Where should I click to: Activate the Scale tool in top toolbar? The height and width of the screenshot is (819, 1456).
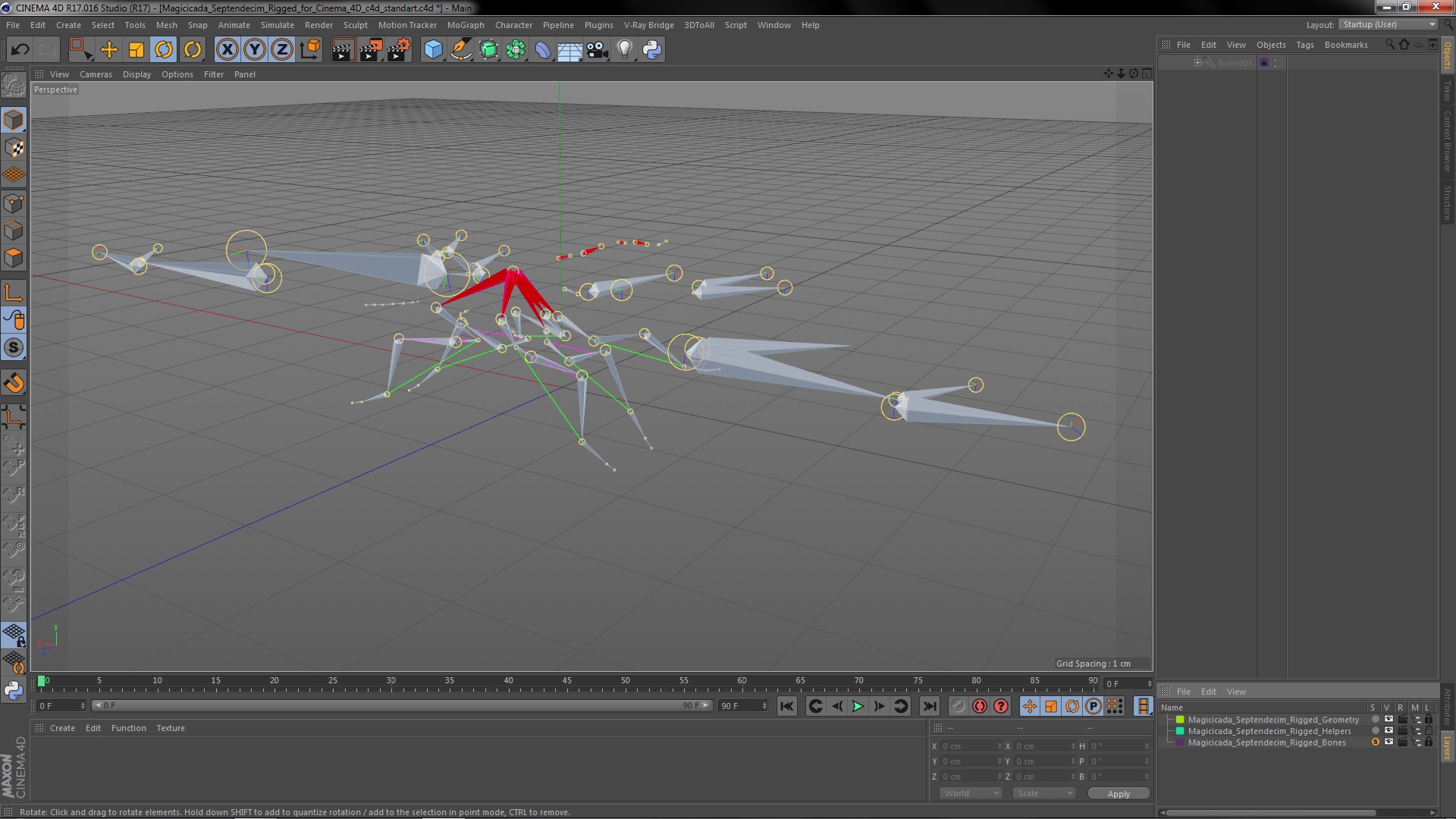pos(136,50)
